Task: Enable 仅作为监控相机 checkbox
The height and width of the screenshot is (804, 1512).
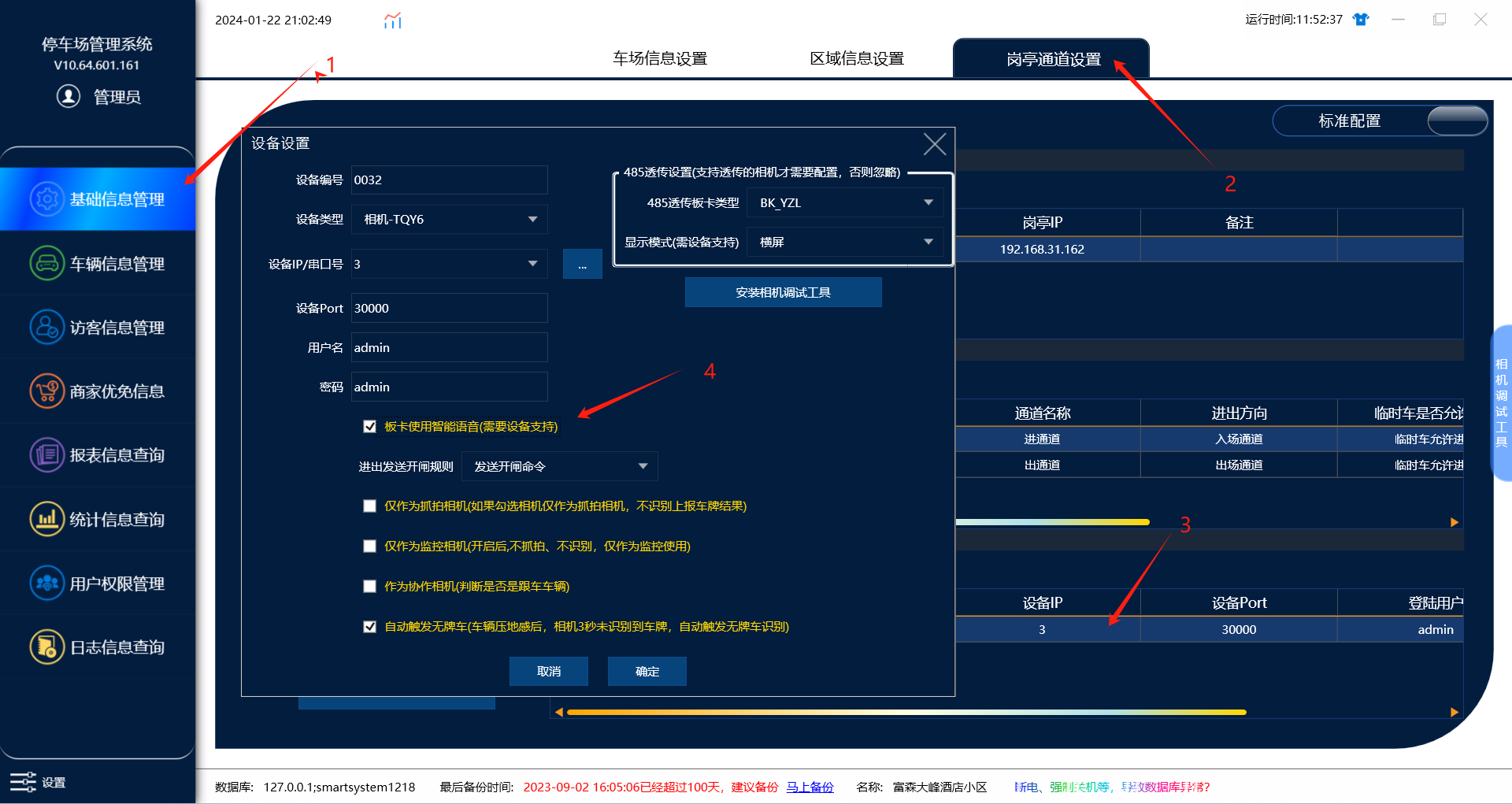Action: point(369,546)
